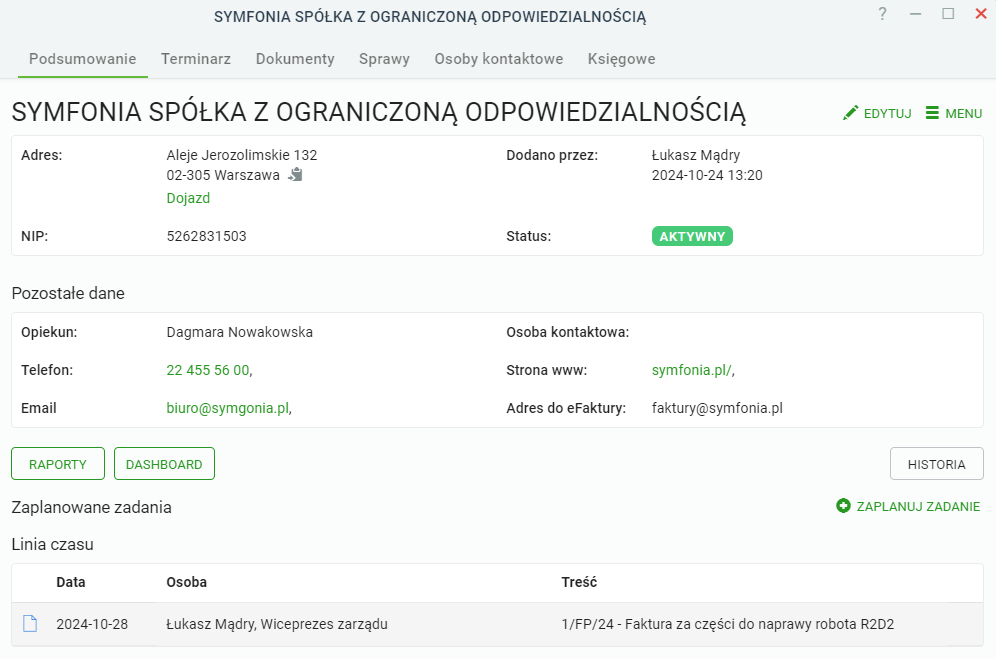Viewport: 996px width, 659px height.
Task: Visit the symfonia.pl/ website link
Action: point(692,370)
